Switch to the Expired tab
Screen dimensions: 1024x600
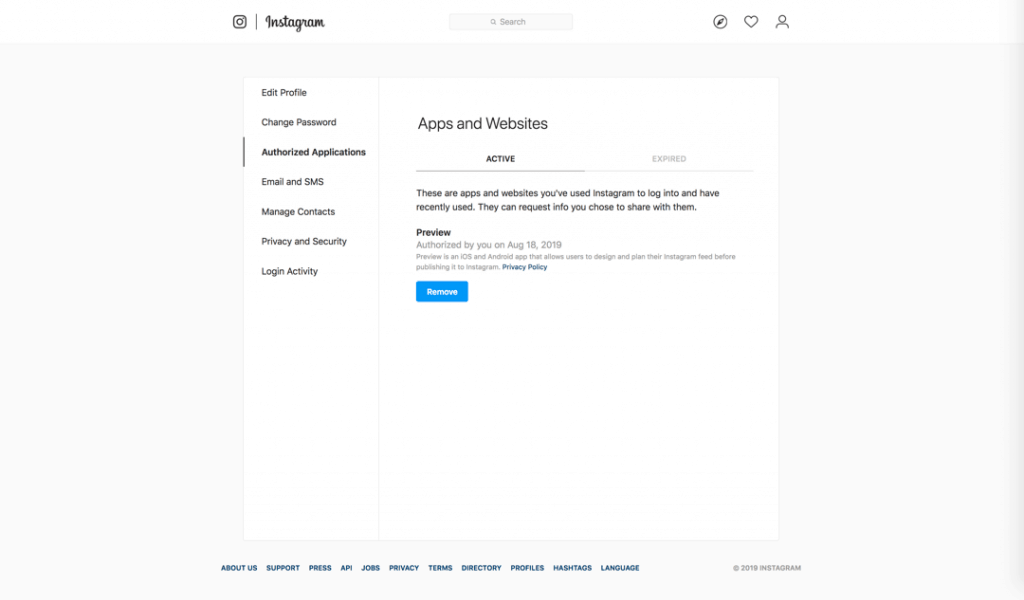(669, 159)
